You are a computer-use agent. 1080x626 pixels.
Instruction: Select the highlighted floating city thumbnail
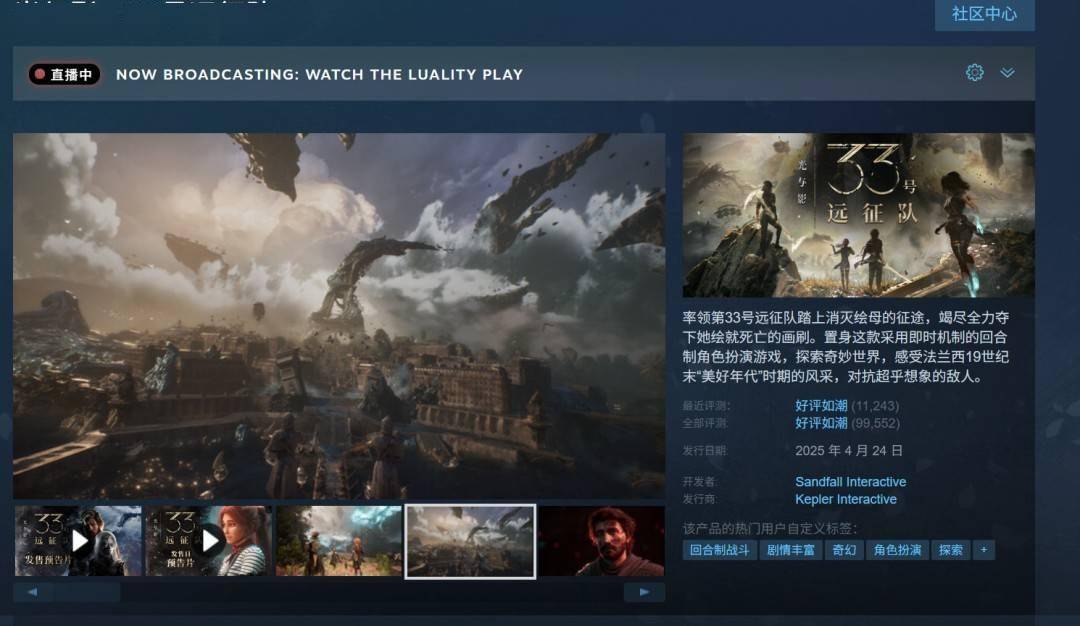point(470,541)
